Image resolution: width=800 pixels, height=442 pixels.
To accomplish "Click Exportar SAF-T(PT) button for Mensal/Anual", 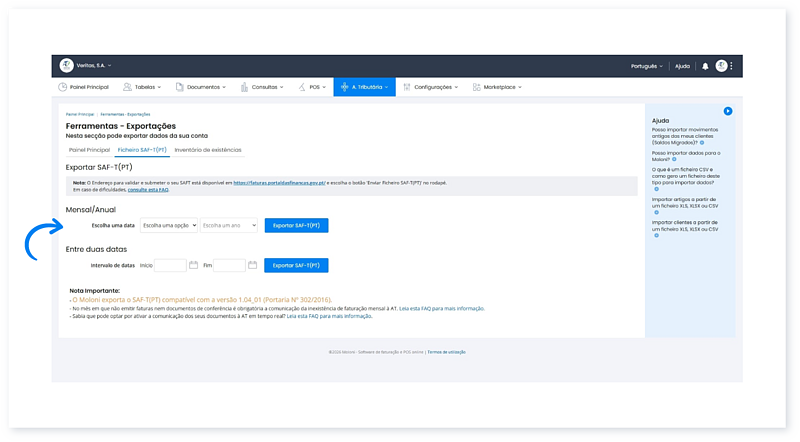I will tap(296, 226).
